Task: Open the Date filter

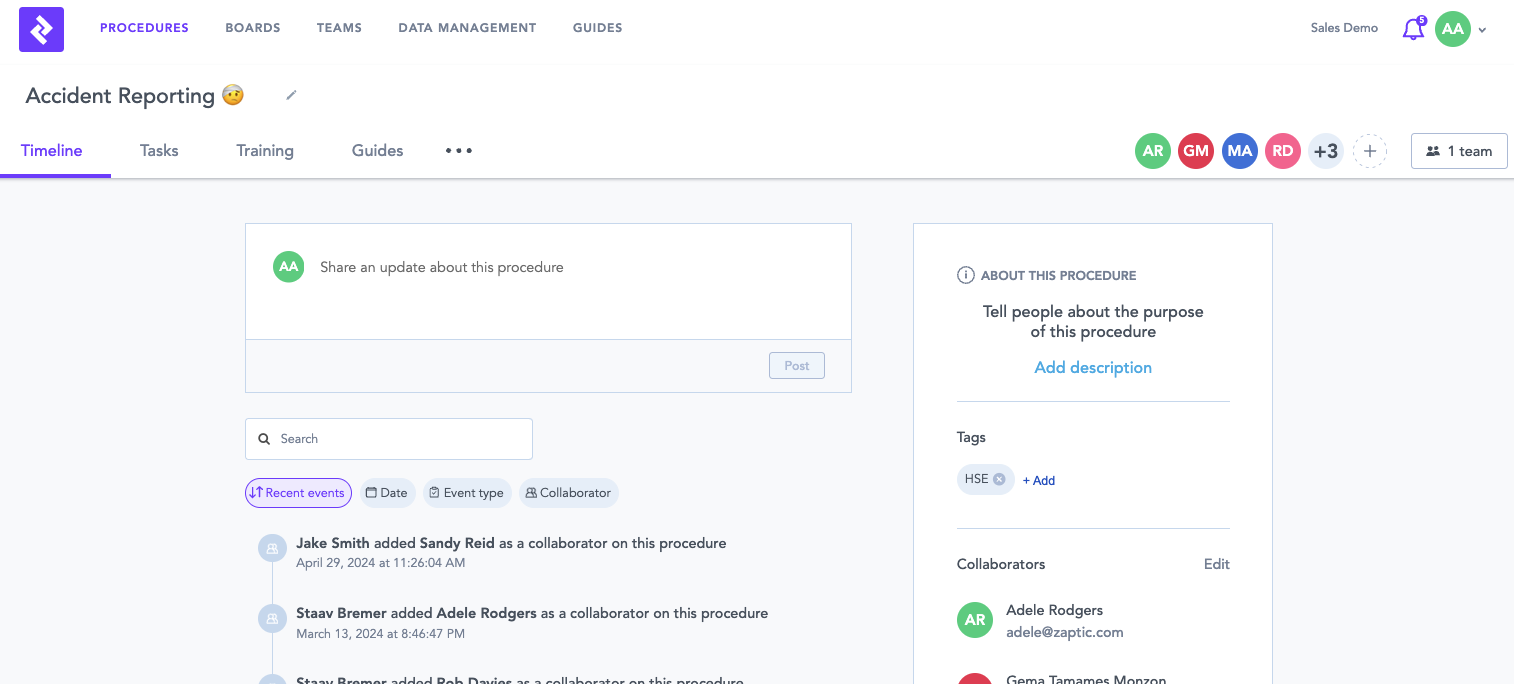Action: click(386, 493)
